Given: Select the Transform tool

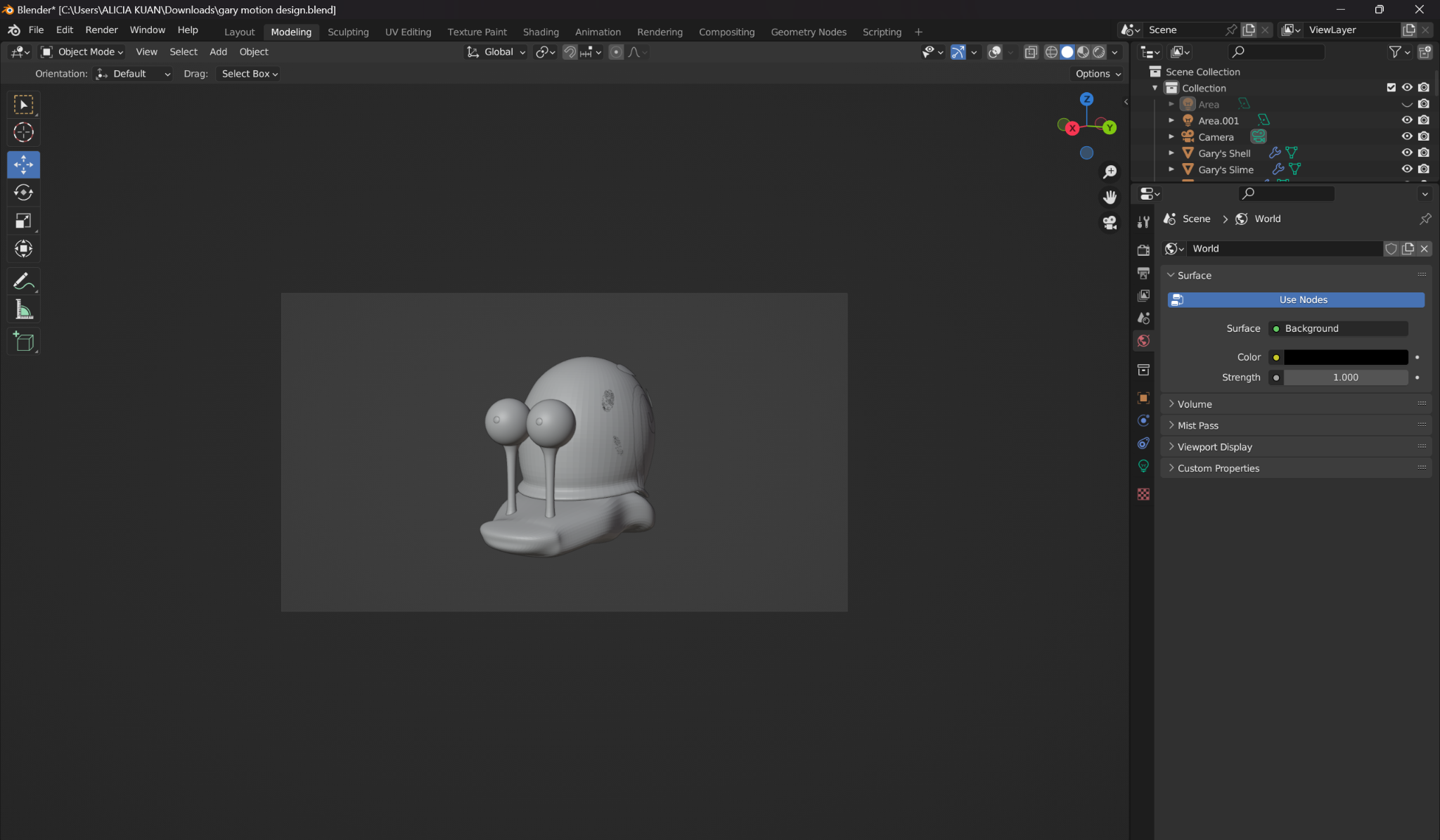Looking at the screenshot, I should [x=23, y=249].
